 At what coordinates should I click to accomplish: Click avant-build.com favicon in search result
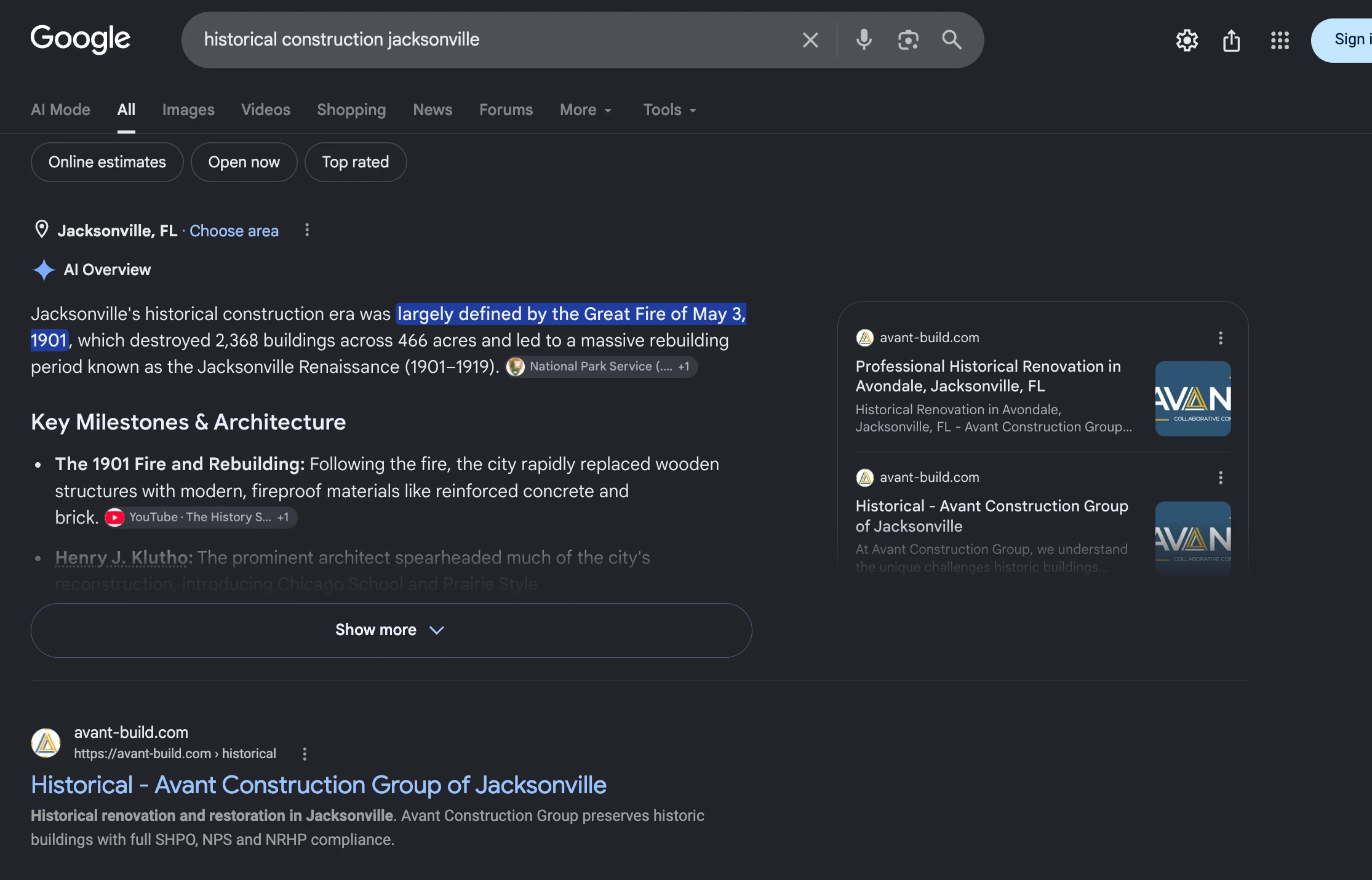click(x=46, y=743)
